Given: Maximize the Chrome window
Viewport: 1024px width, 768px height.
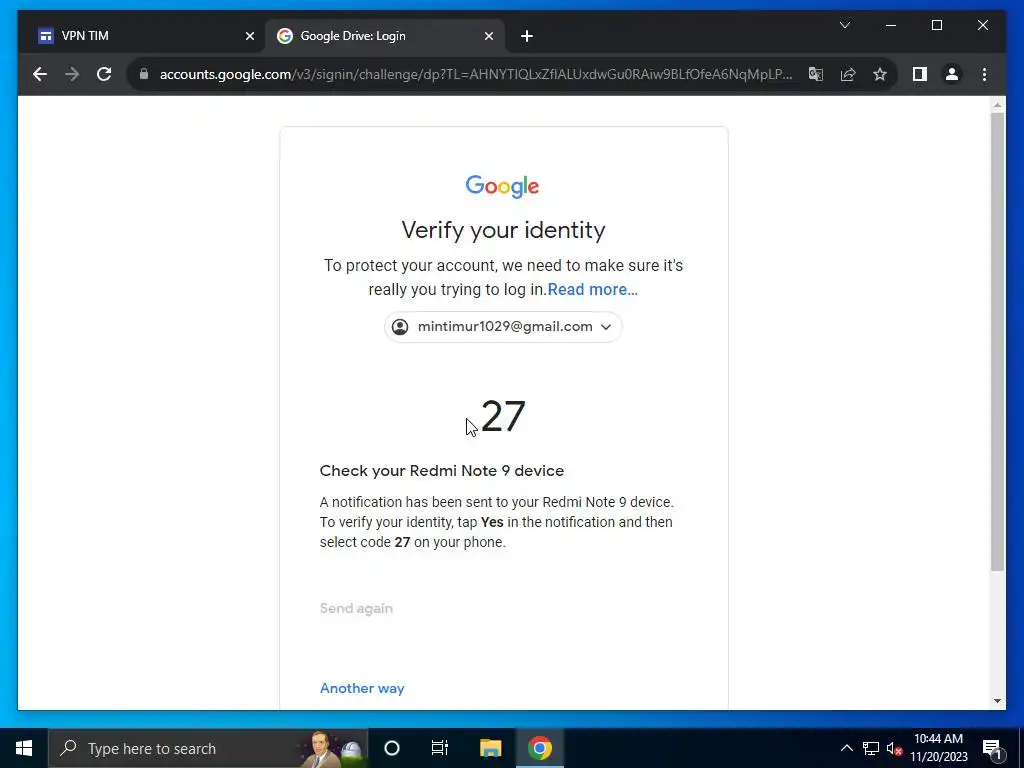Looking at the screenshot, I should click(936, 25).
